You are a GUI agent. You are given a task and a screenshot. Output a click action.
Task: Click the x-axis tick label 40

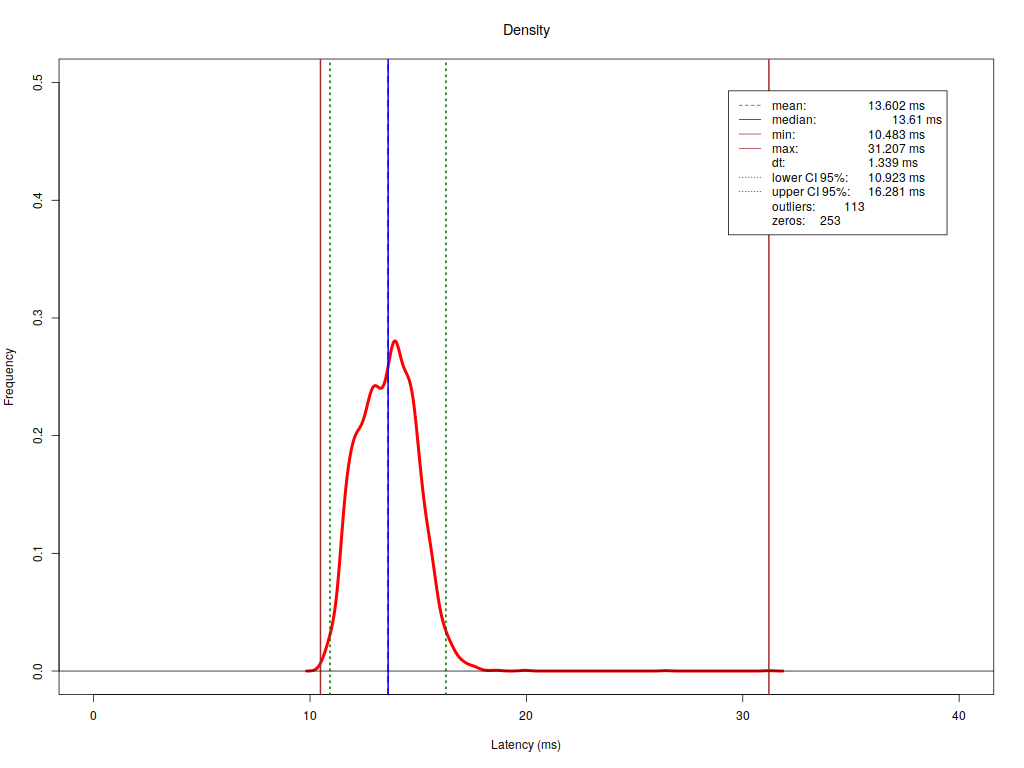pos(959,716)
